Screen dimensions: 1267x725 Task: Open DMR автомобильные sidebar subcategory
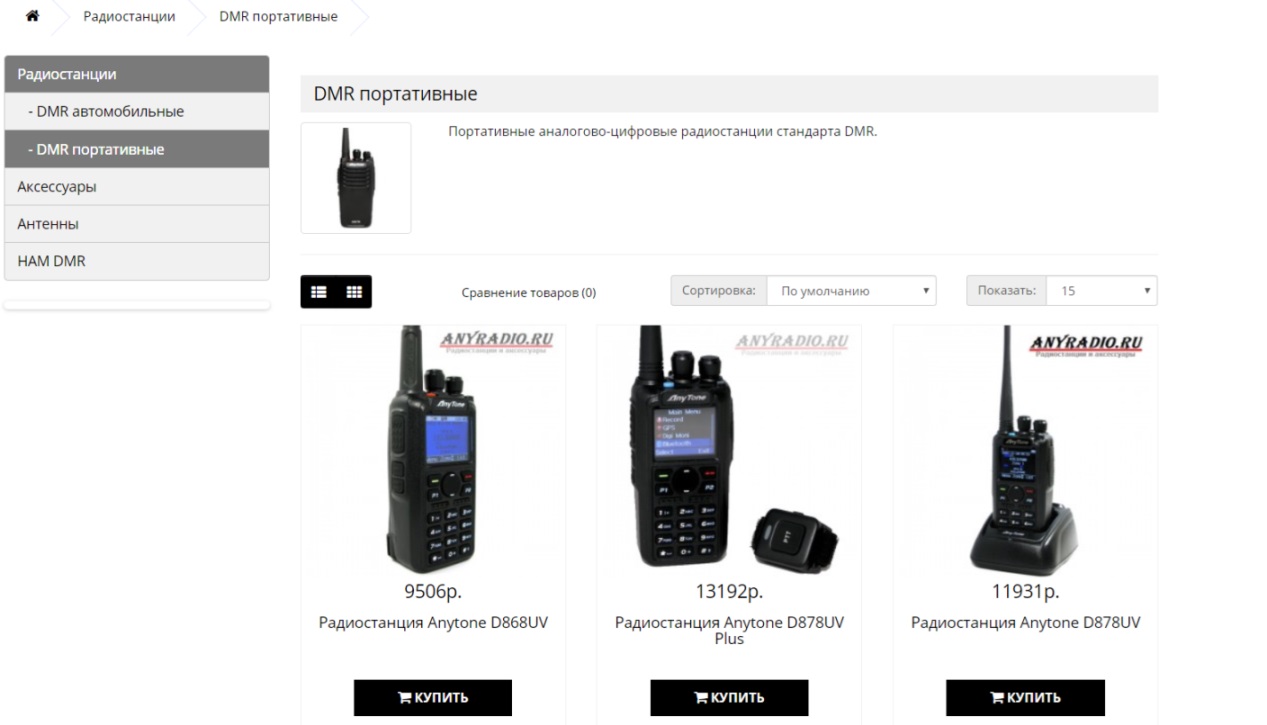click(x=137, y=111)
